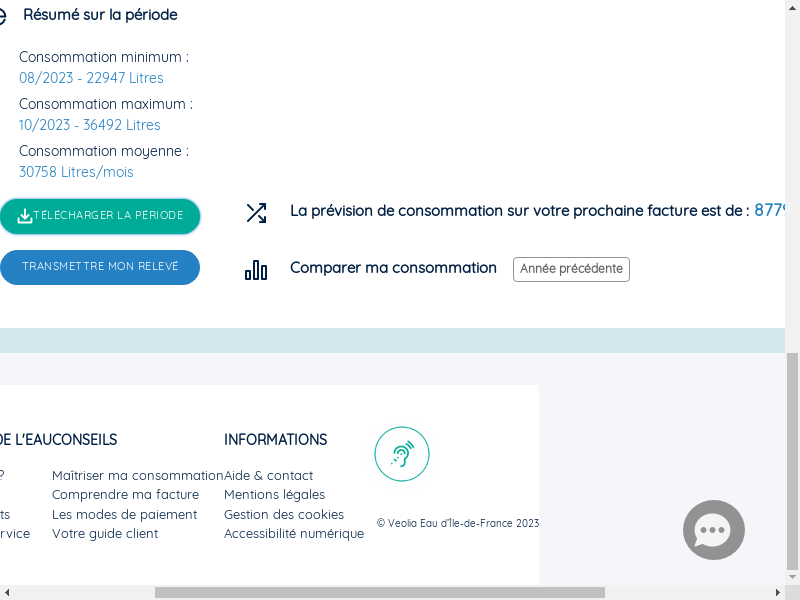
Task: Go to Les modes de paiement
Action: pyautogui.click(x=124, y=514)
